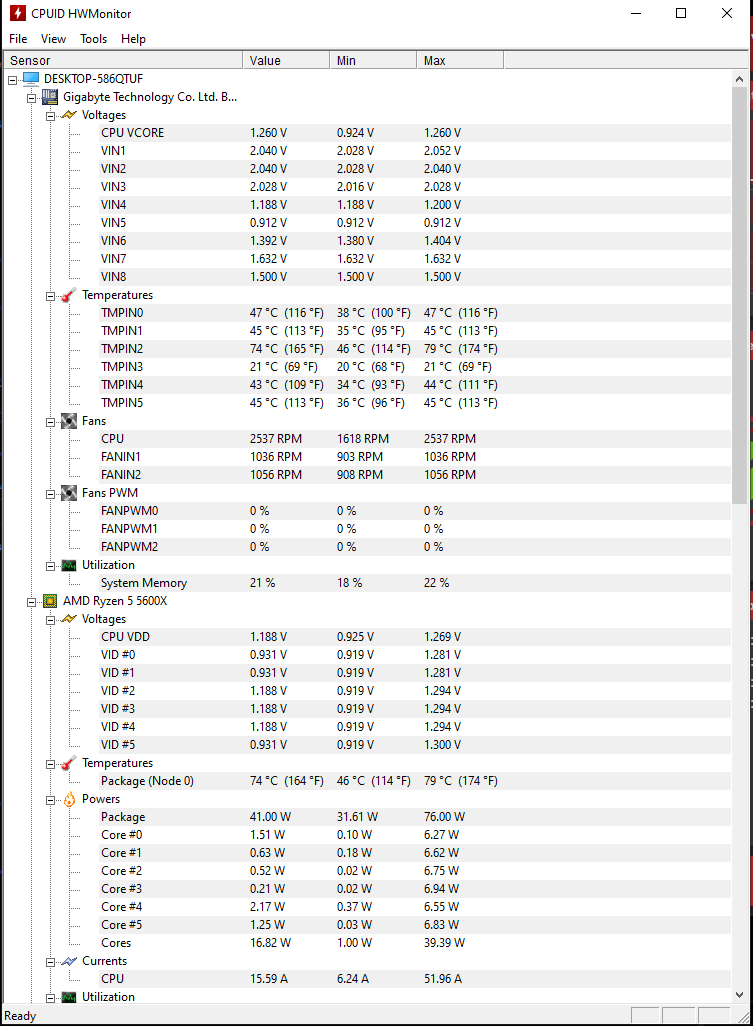Click the Currents wave icon
753x1026 pixels.
coord(69,961)
